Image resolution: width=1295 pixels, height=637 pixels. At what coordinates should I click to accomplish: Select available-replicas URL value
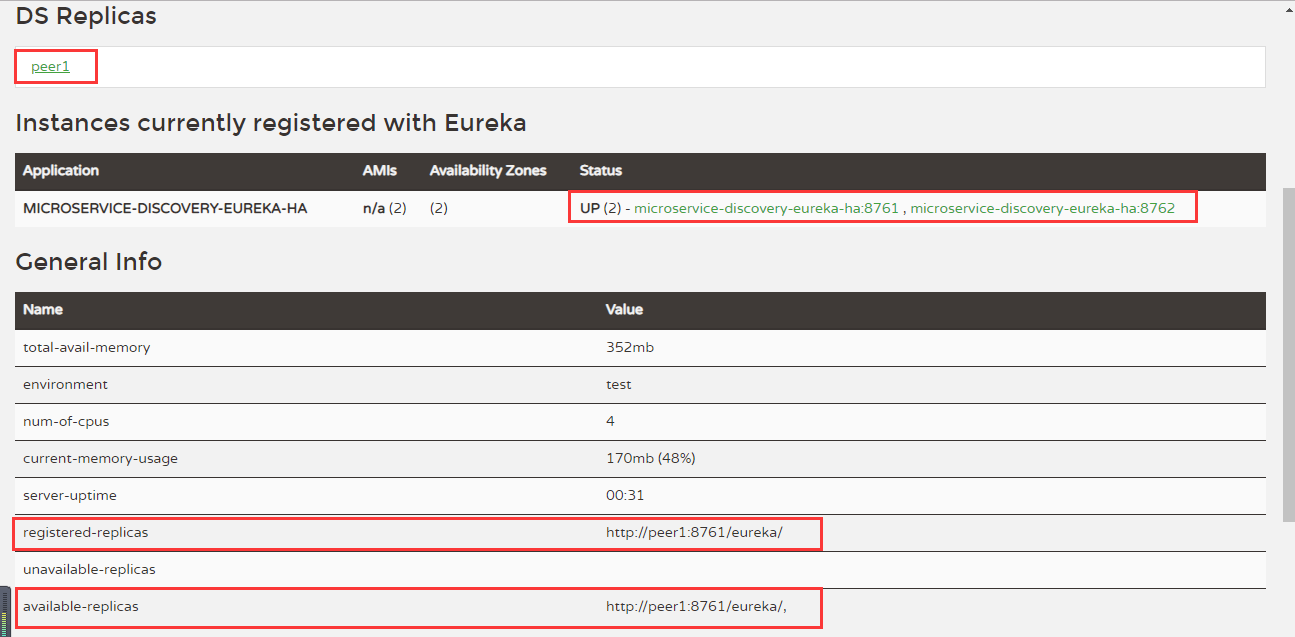(x=696, y=606)
